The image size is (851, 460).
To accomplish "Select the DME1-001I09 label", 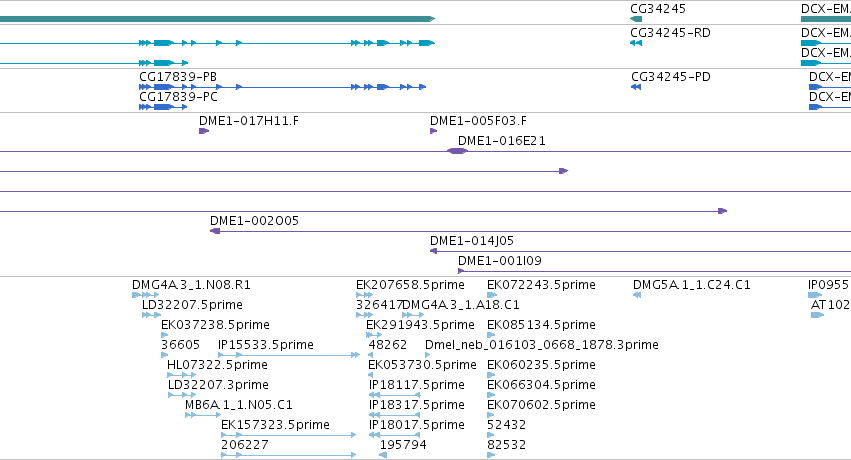I will tap(500, 261).
